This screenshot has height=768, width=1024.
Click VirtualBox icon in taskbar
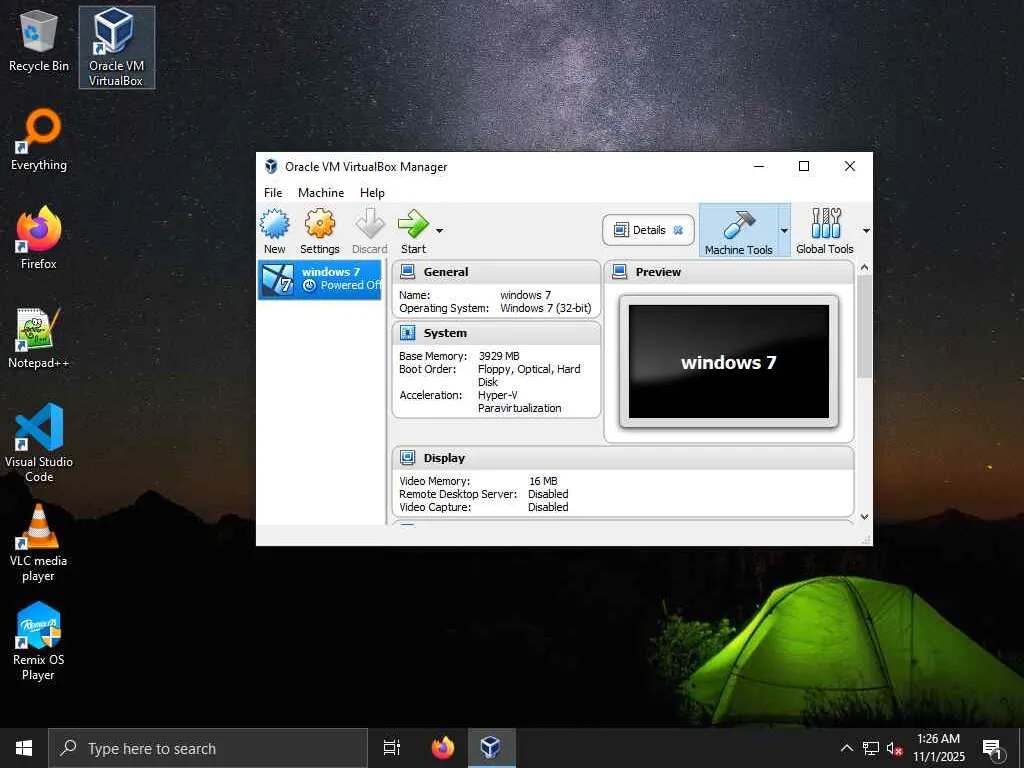[x=490, y=748]
